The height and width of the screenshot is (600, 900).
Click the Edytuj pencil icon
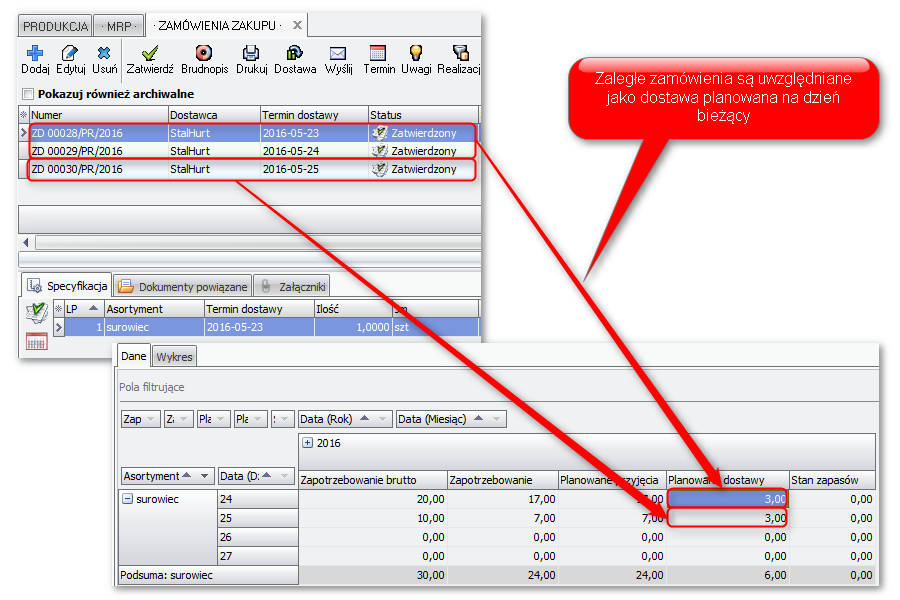pos(69,53)
